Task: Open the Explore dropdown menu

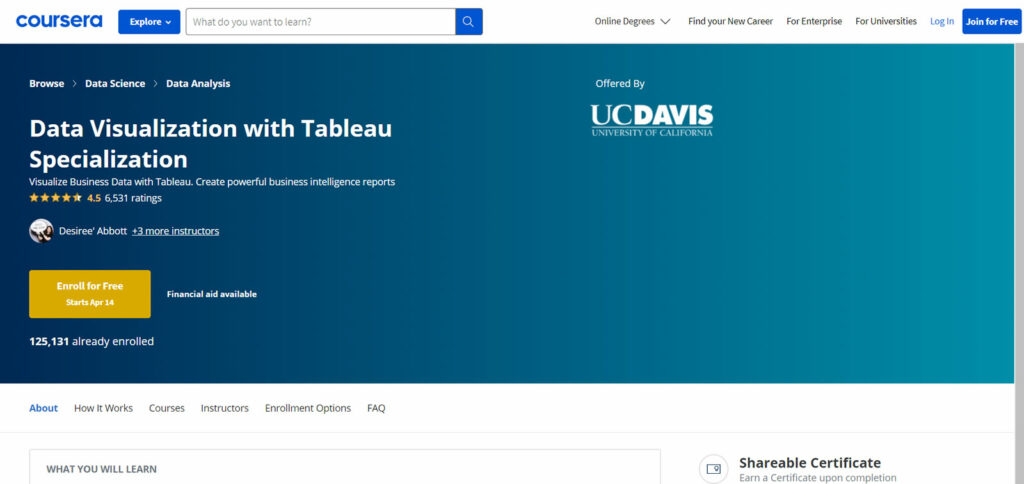Action: (149, 22)
